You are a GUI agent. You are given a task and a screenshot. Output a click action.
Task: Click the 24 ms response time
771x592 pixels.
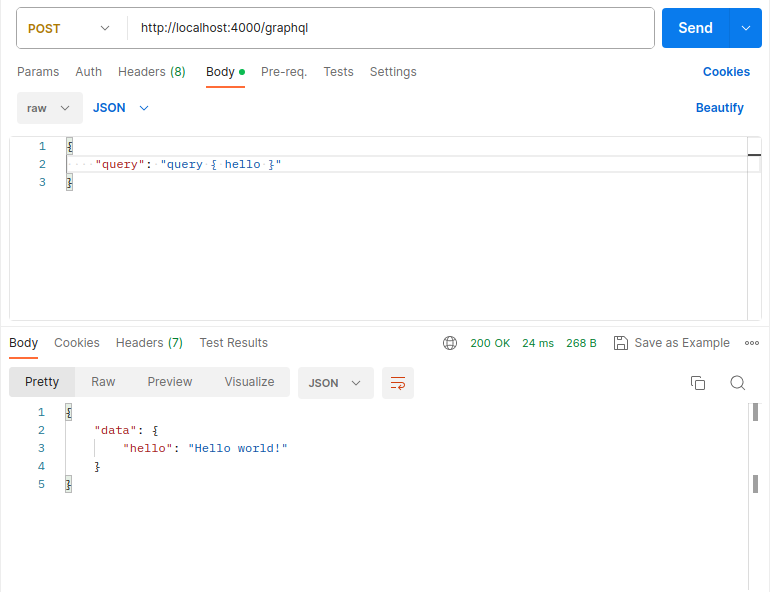point(538,343)
